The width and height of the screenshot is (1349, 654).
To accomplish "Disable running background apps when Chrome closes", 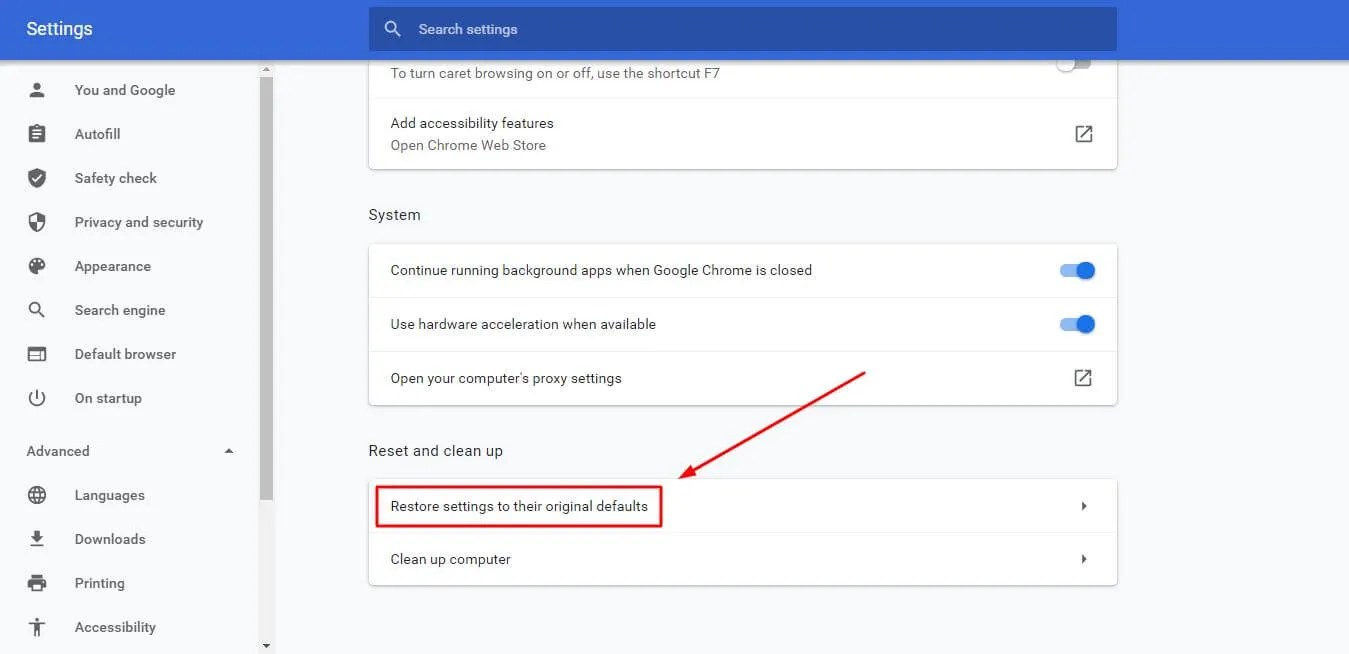I will 1076,270.
